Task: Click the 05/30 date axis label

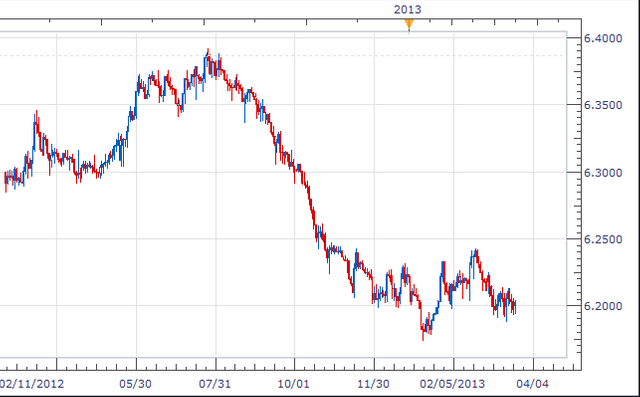Action: tap(136, 384)
